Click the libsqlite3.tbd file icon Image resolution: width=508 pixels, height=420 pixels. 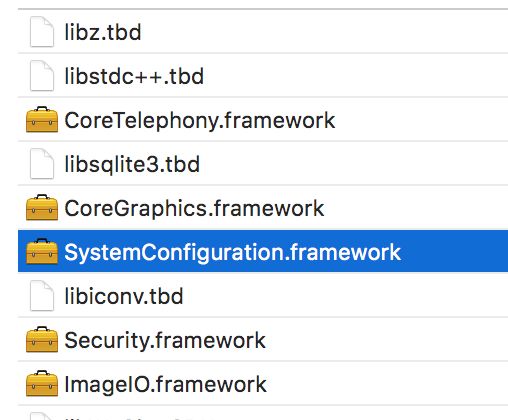(x=42, y=164)
